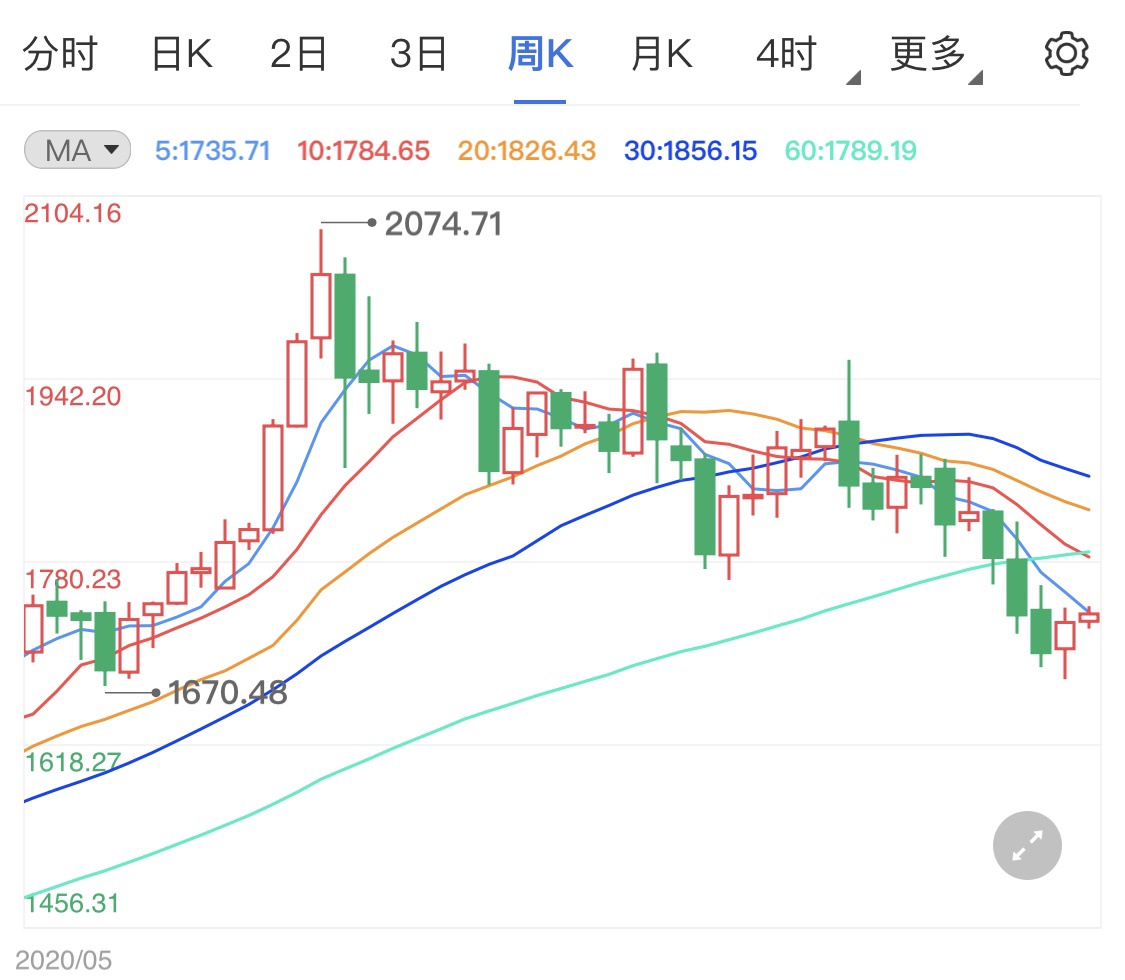1125x980 pixels.
Task: Select the green candlestick at the 1670.48 low
Action: pyautogui.click(x=105, y=641)
